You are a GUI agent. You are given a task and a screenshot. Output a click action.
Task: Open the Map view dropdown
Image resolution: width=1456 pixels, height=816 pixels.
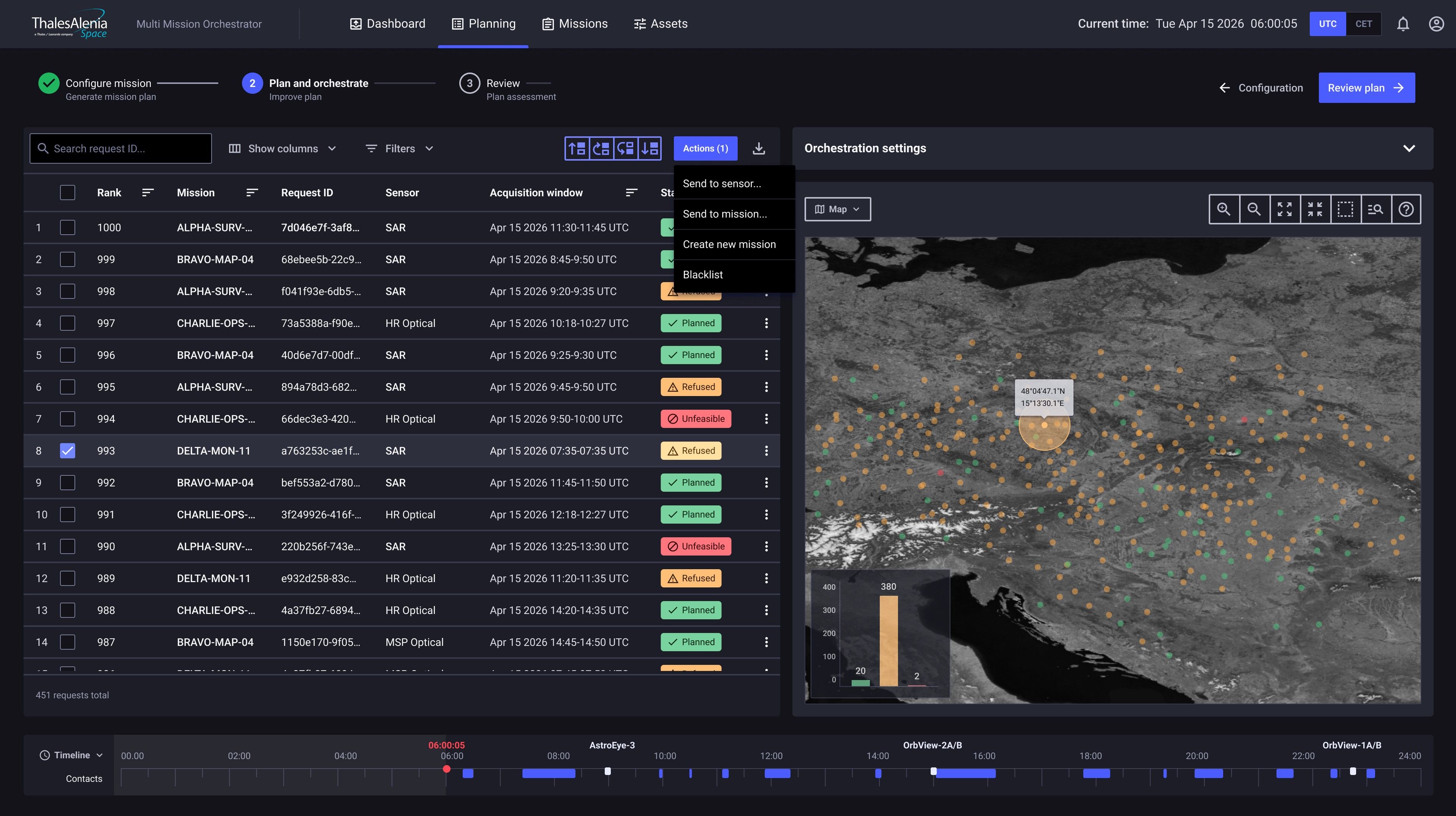click(x=838, y=209)
